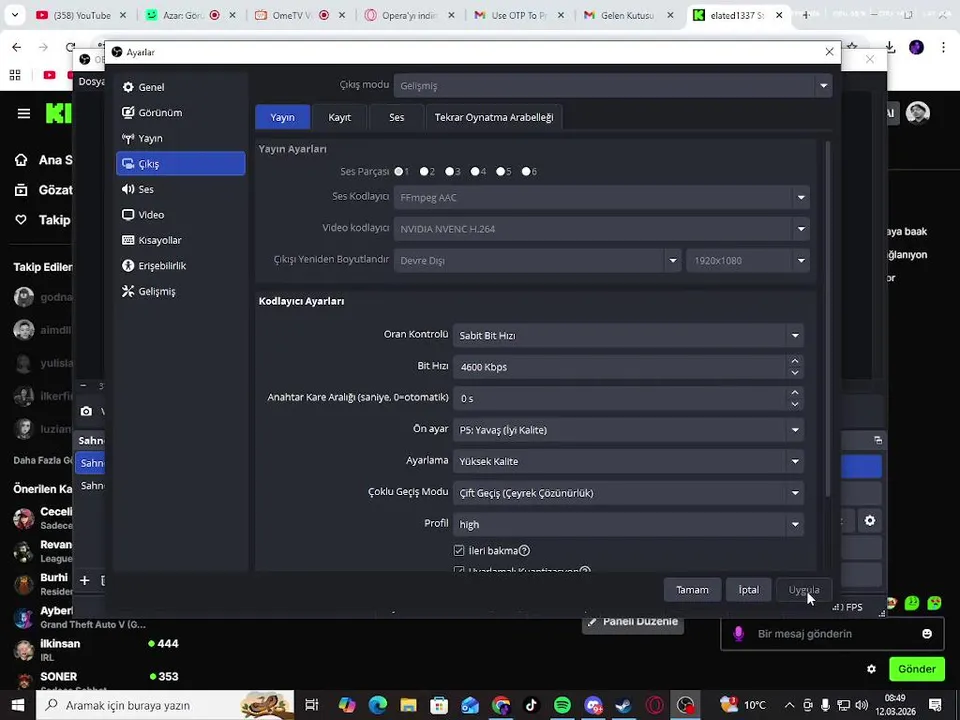Image resolution: width=960 pixels, height=720 pixels.
Task: Select audio track 5 radio button
Action: click(x=501, y=171)
